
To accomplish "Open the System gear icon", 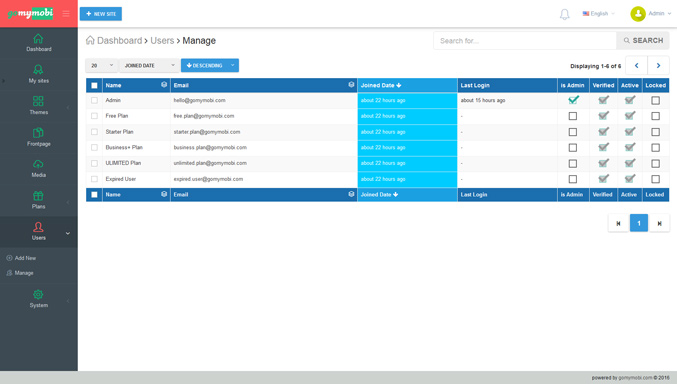I will pyautogui.click(x=38, y=295).
